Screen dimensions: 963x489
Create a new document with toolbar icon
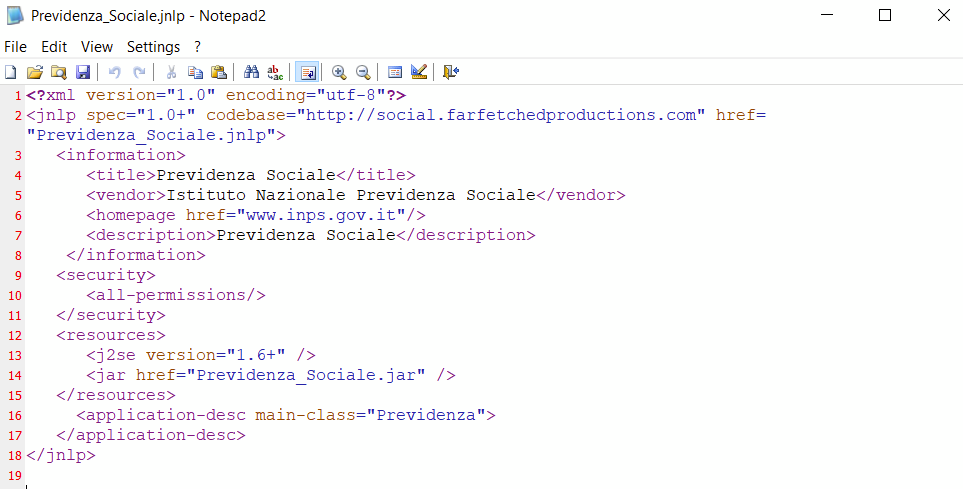[x=10, y=72]
